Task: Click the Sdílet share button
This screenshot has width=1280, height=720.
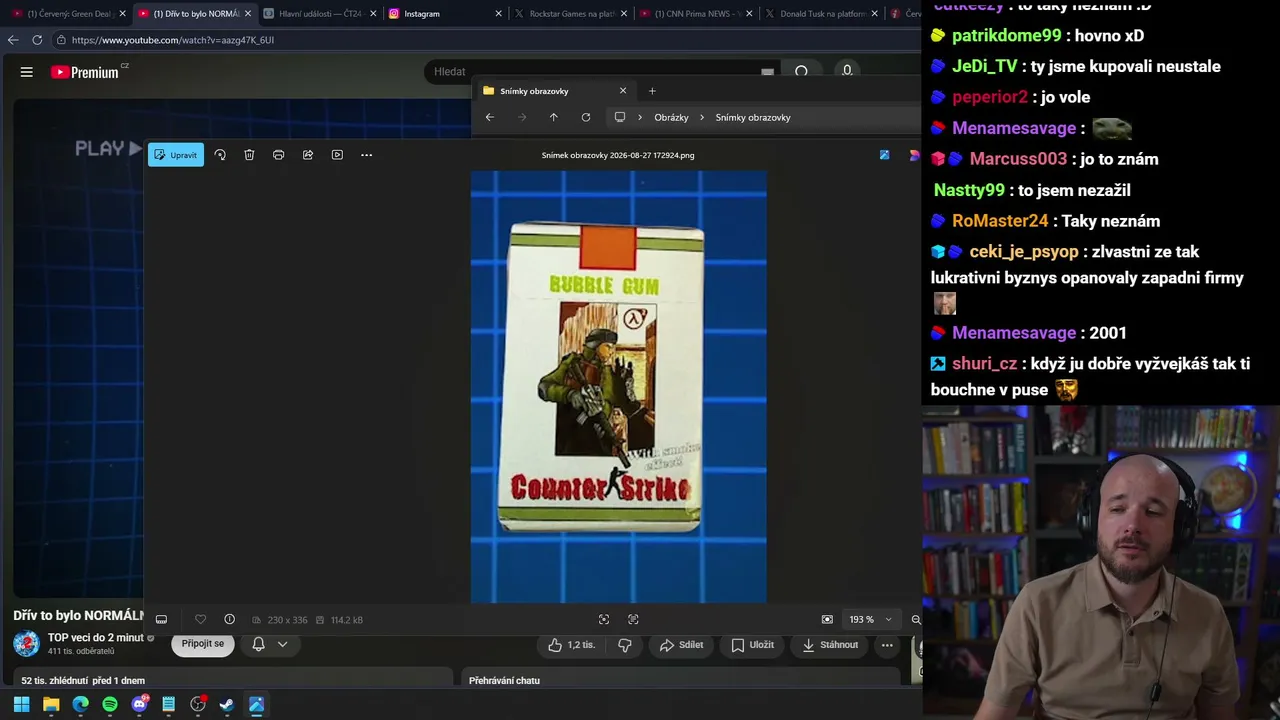Action: click(681, 645)
